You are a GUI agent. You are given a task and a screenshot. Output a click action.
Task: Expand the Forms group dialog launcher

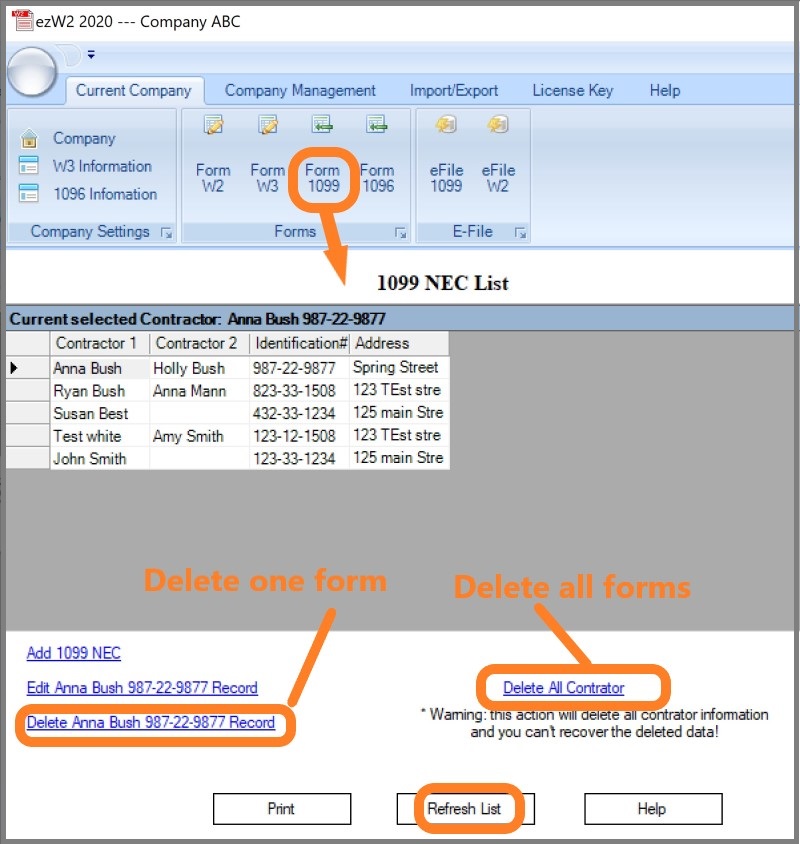tap(400, 233)
